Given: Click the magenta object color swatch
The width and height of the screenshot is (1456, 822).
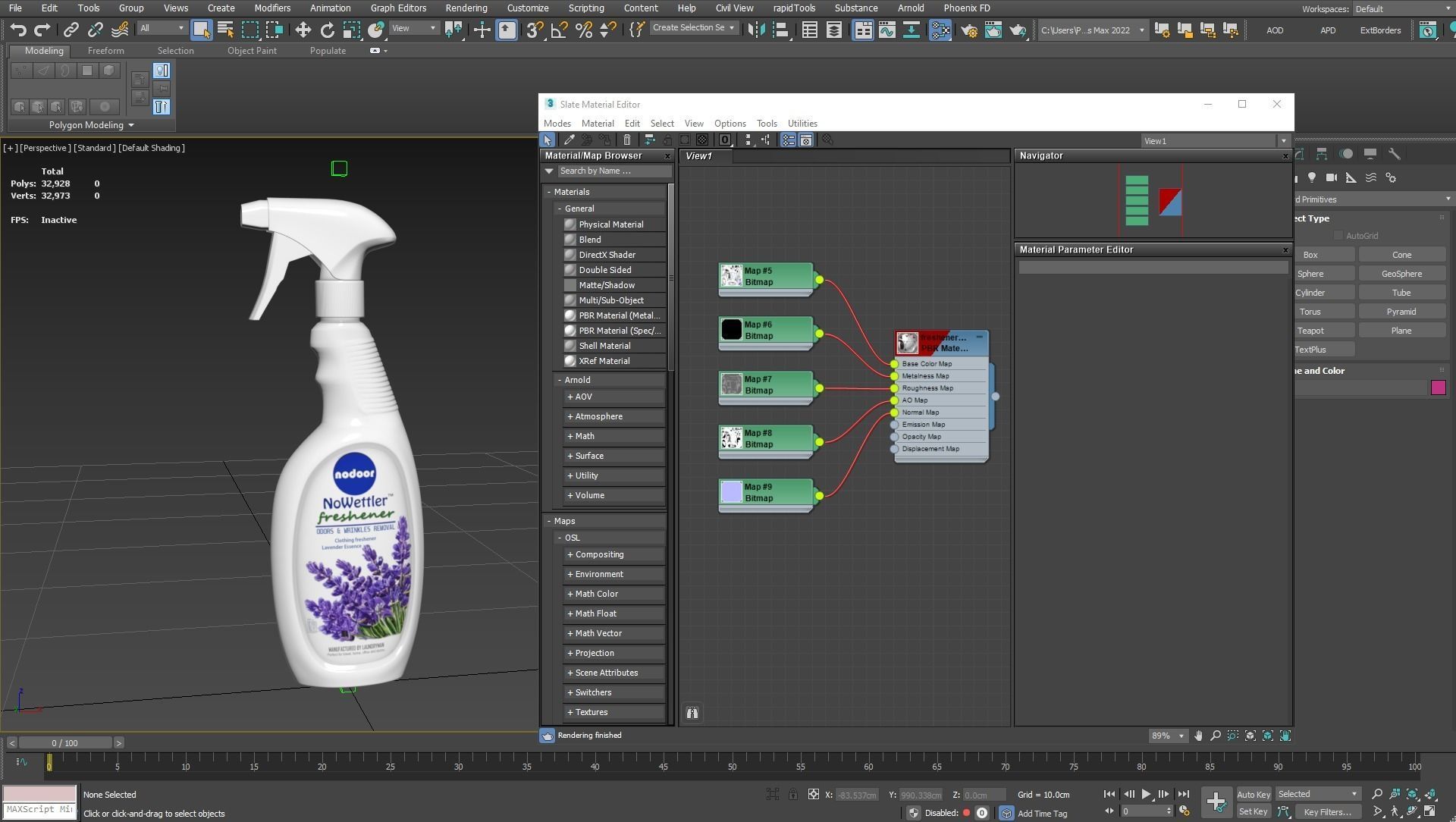Looking at the screenshot, I should pyautogui.click(x=1438, y=387).
